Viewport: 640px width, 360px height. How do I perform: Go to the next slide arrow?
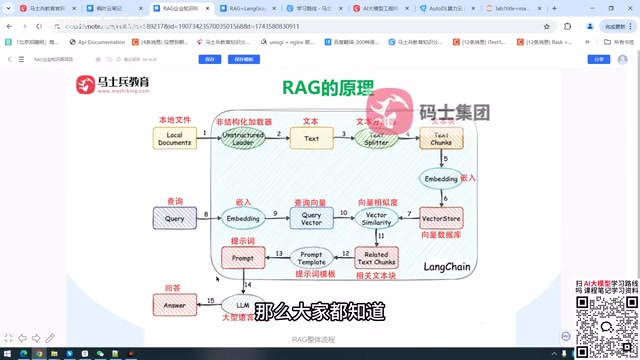click(36, 338)
